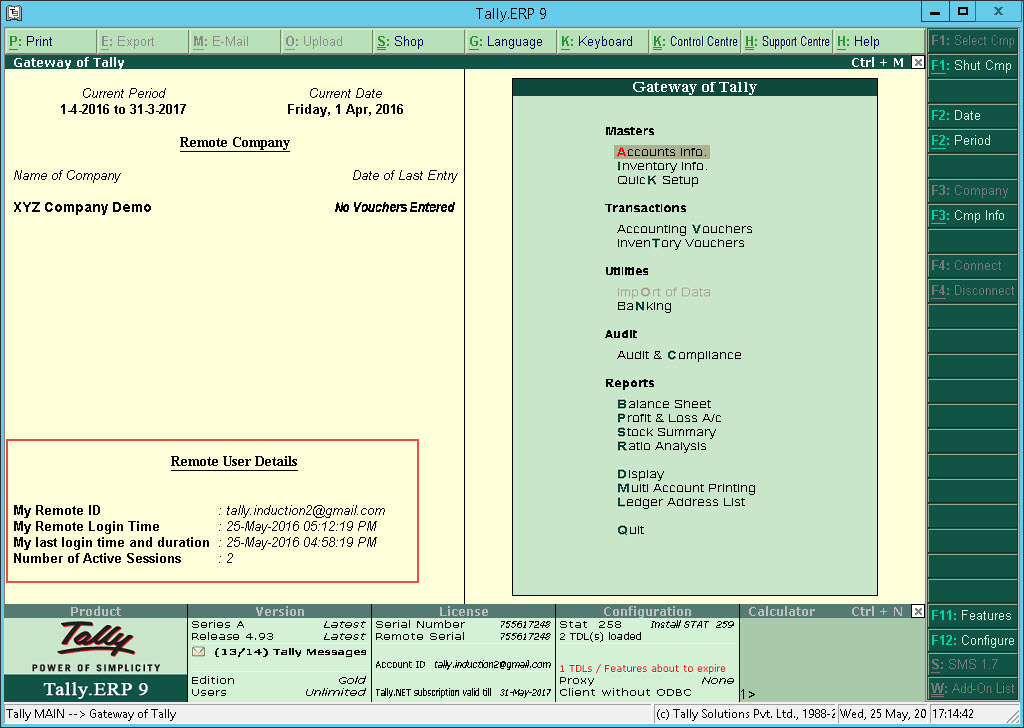Shut the company using F1: Shut Cmp
This screenshot has height=728, width=1024.
point(971,65)
